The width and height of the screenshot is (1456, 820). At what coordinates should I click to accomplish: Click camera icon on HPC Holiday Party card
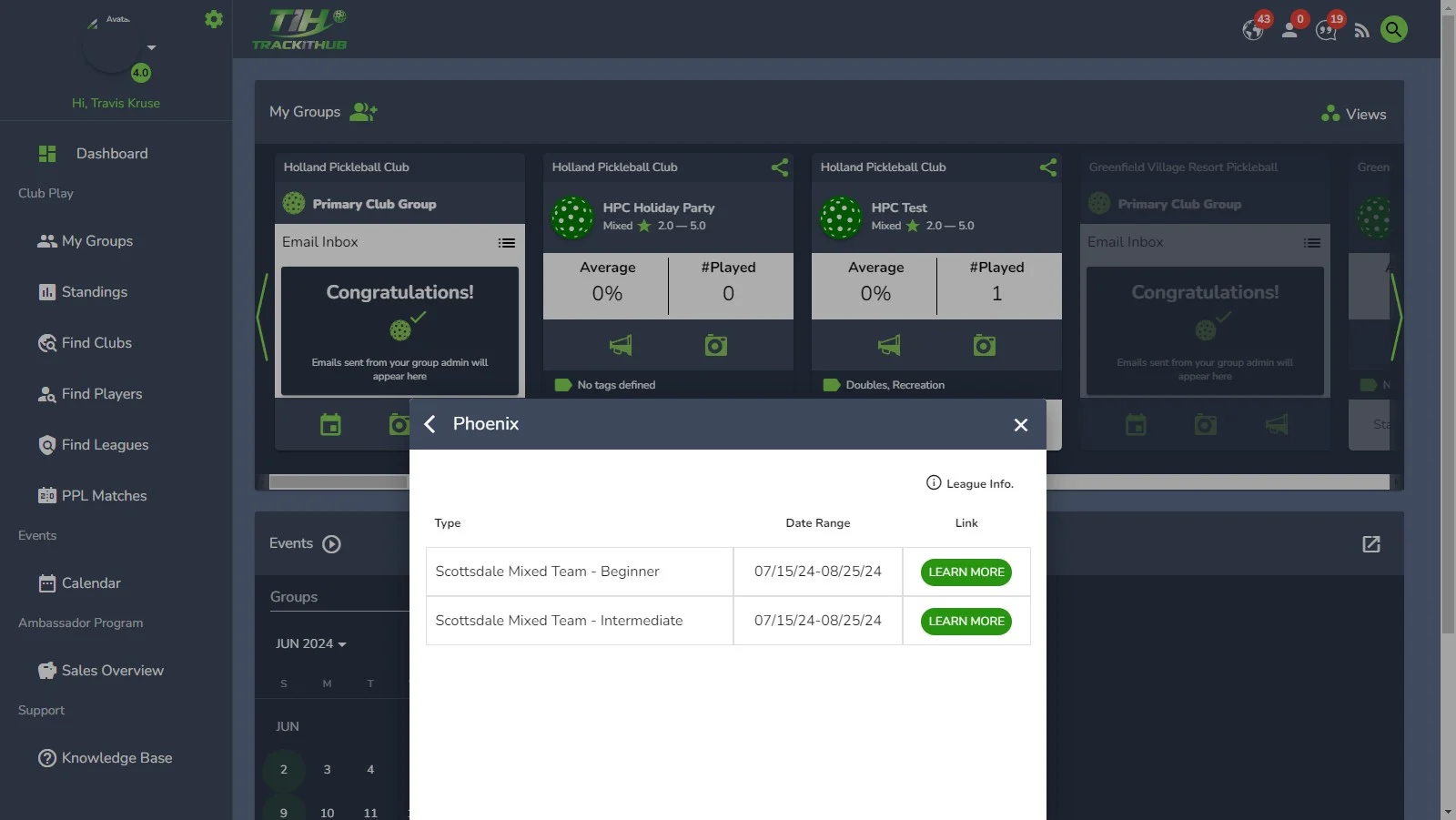pyautogui.click(x=716, y=345)
